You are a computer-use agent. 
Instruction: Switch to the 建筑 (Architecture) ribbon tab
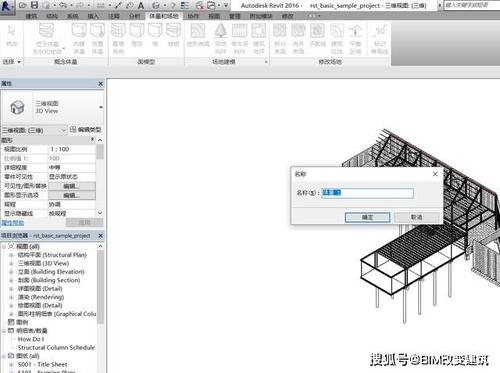[32, 16]
